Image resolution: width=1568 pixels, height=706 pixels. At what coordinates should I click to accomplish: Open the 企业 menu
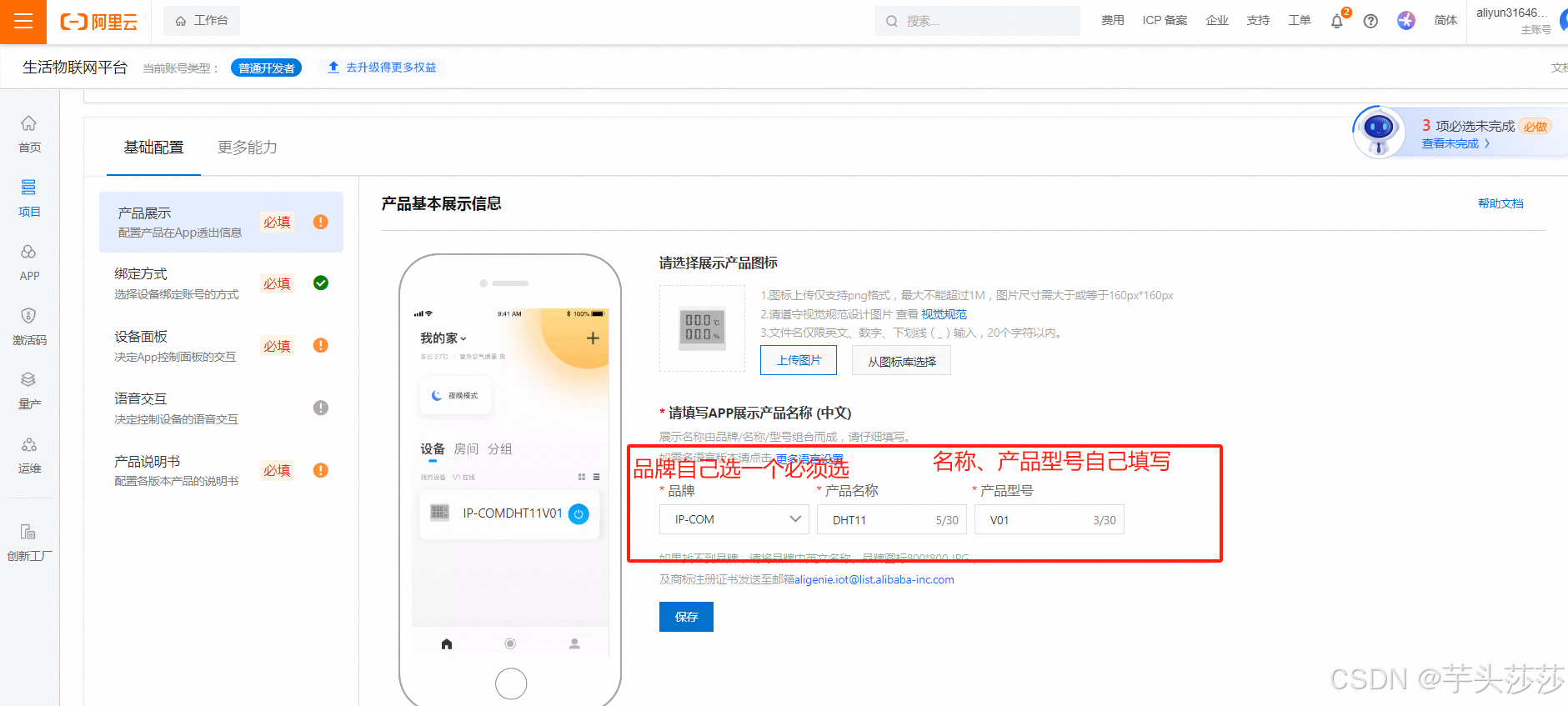tap(1216, 21)
